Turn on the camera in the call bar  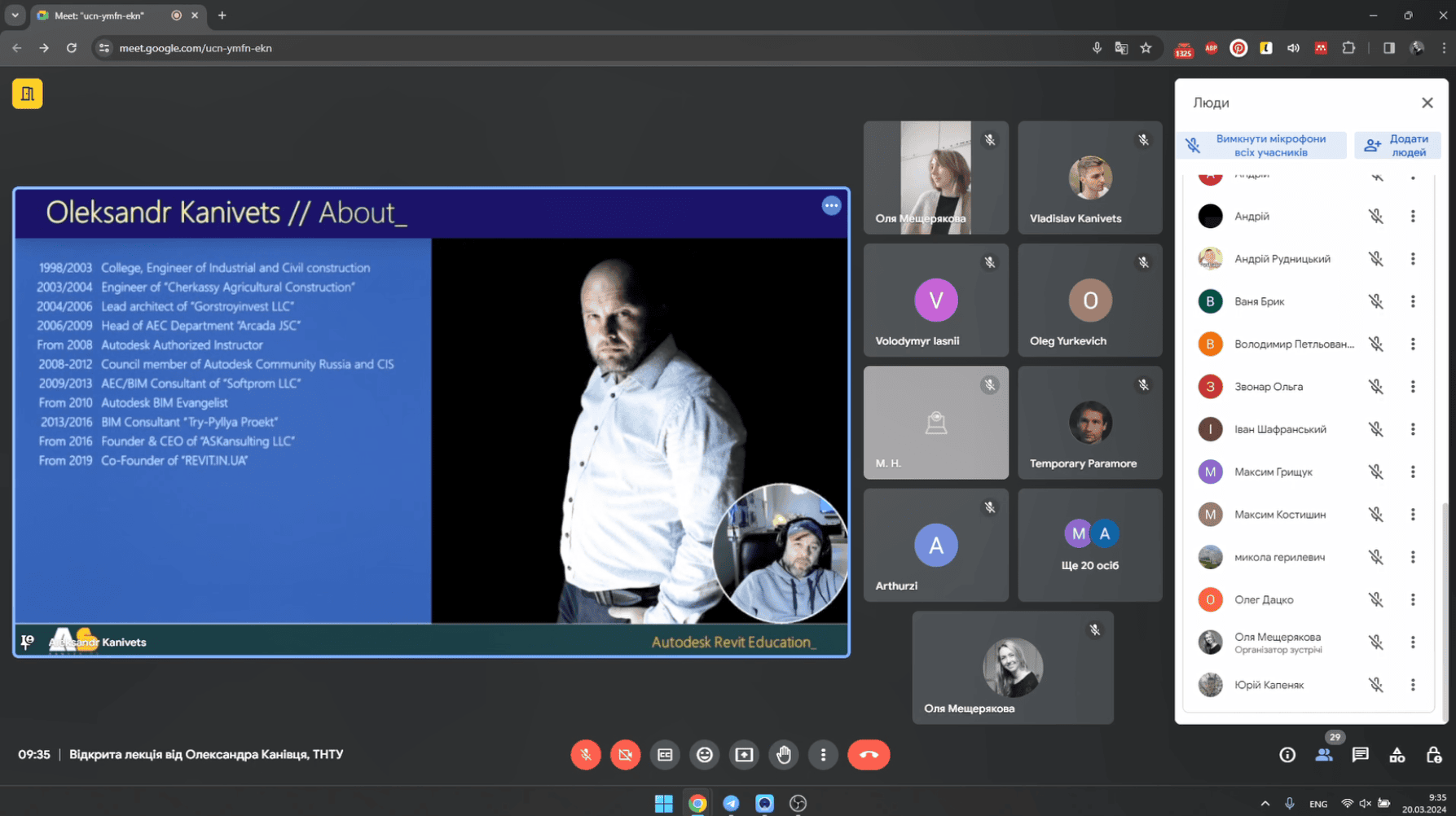[625, 755]
